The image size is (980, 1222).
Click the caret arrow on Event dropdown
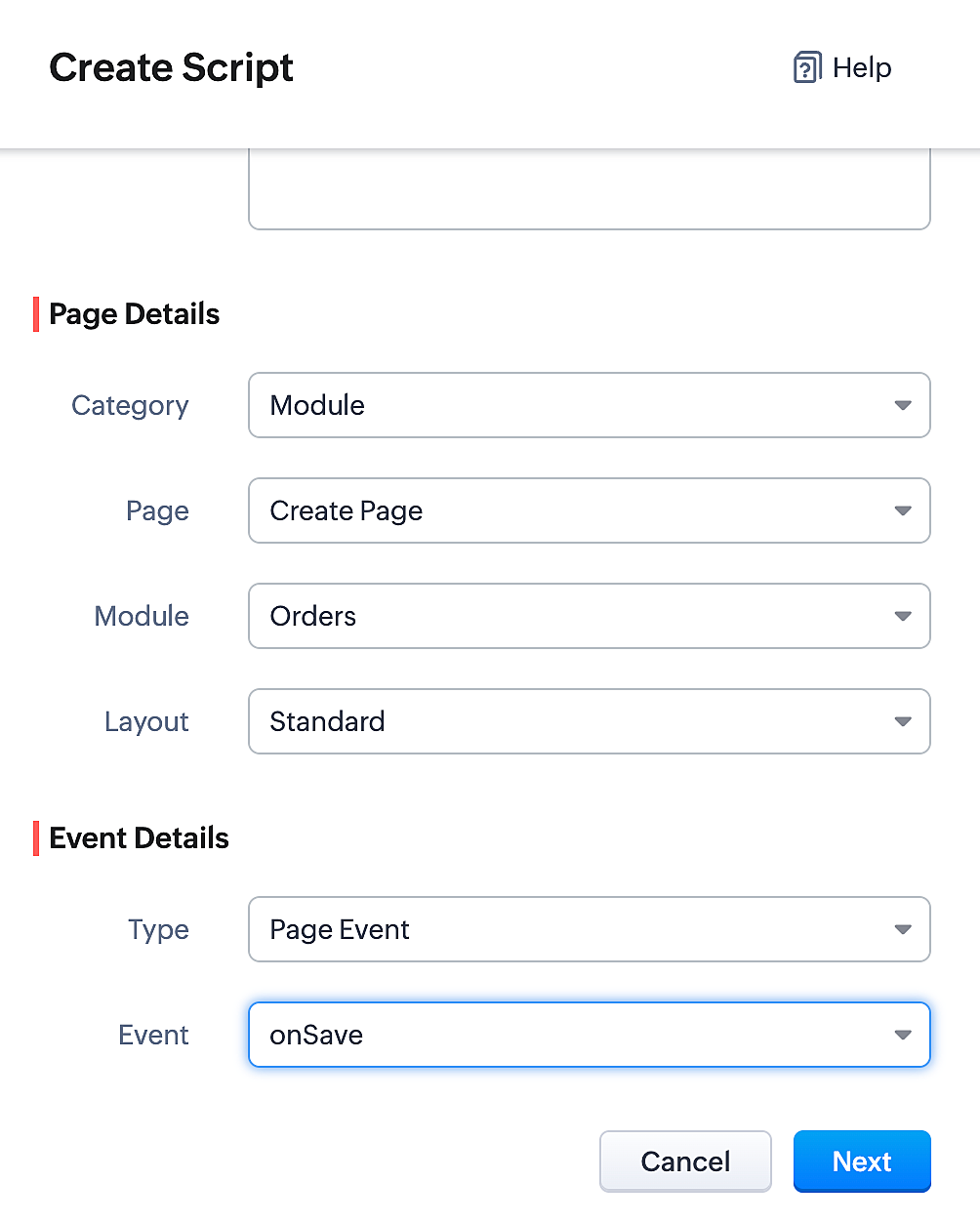pyautogui.click(x=903, y=1035)
